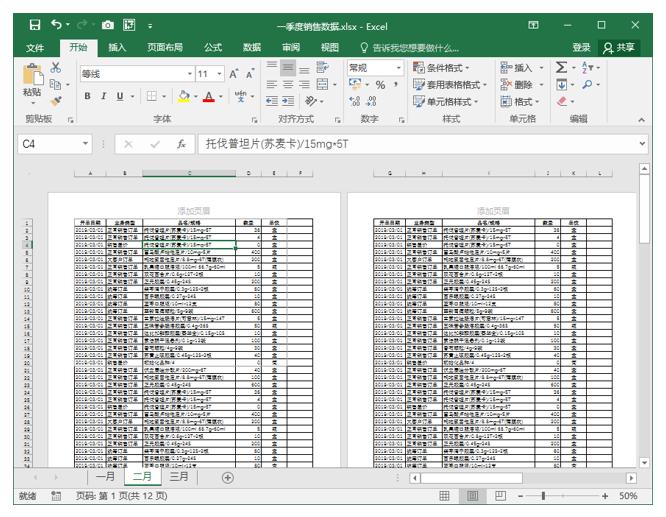
Task: Switch to the 插入 Insert tab
Action: click(117, 48)
